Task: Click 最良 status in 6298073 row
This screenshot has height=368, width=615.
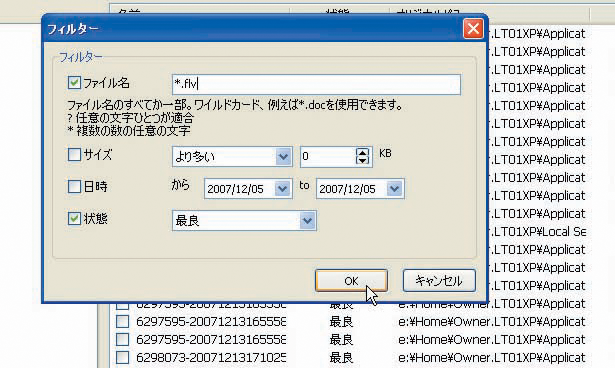Action: tap(341, 357)
